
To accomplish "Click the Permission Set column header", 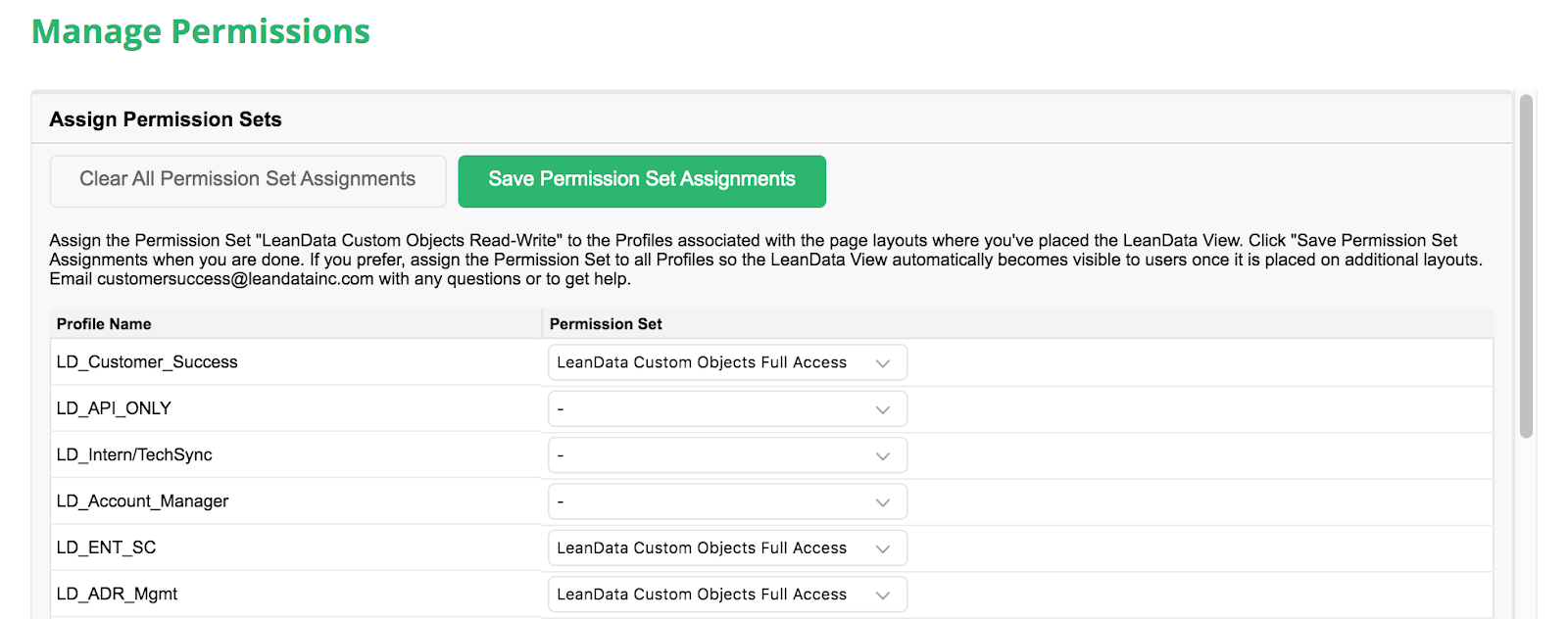I will click(x=606, y=324).
